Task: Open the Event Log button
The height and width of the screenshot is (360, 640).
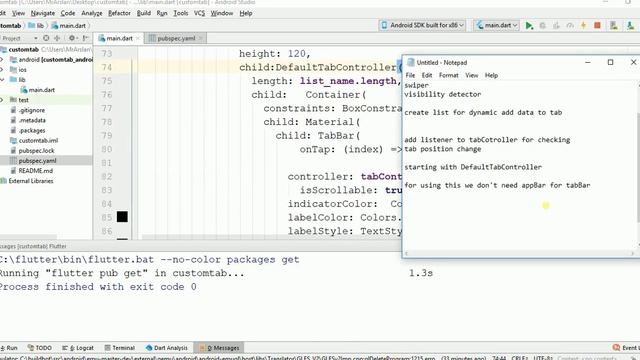Action: pos(626,348)
